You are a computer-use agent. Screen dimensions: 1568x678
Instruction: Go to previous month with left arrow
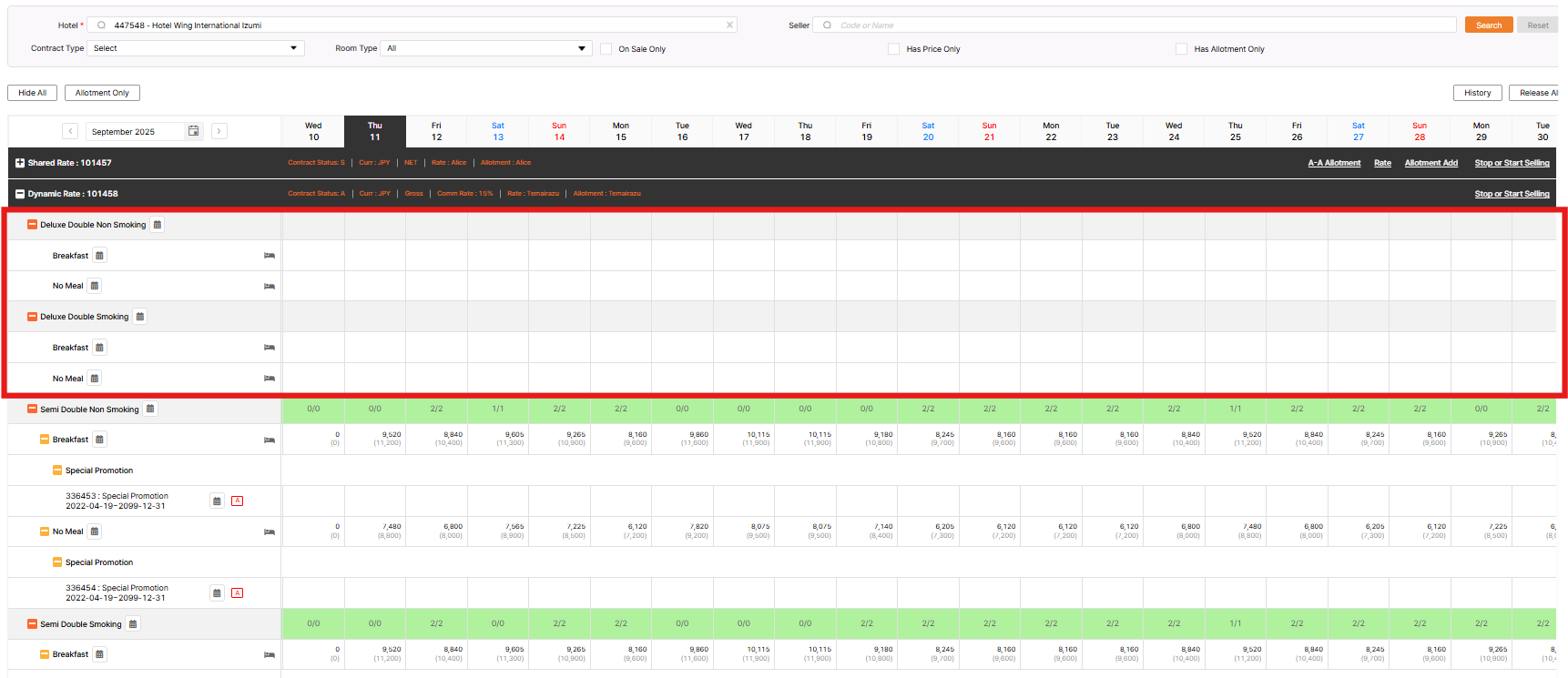[70, 131]
